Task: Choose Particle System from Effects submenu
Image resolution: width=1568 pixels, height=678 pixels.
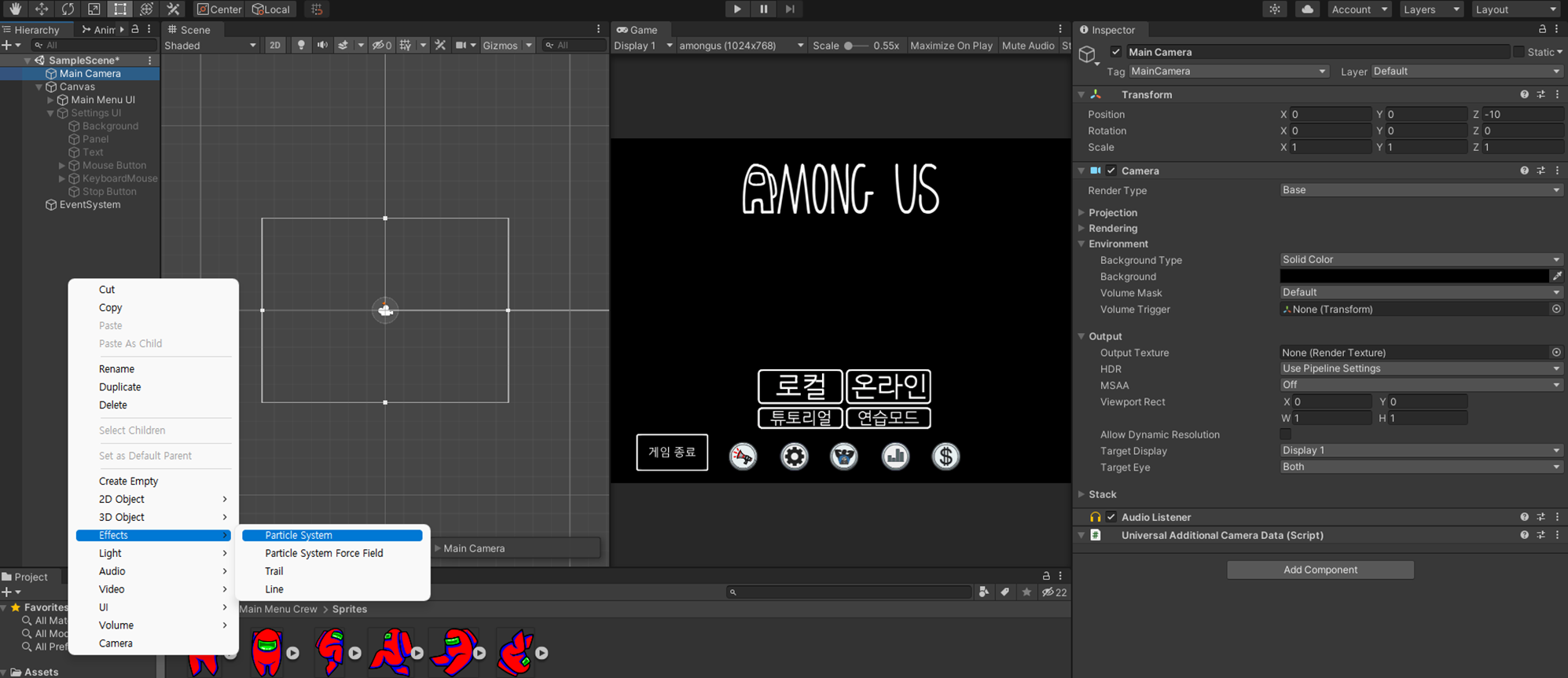Action: pyautogui.click(x=332, y=535)
